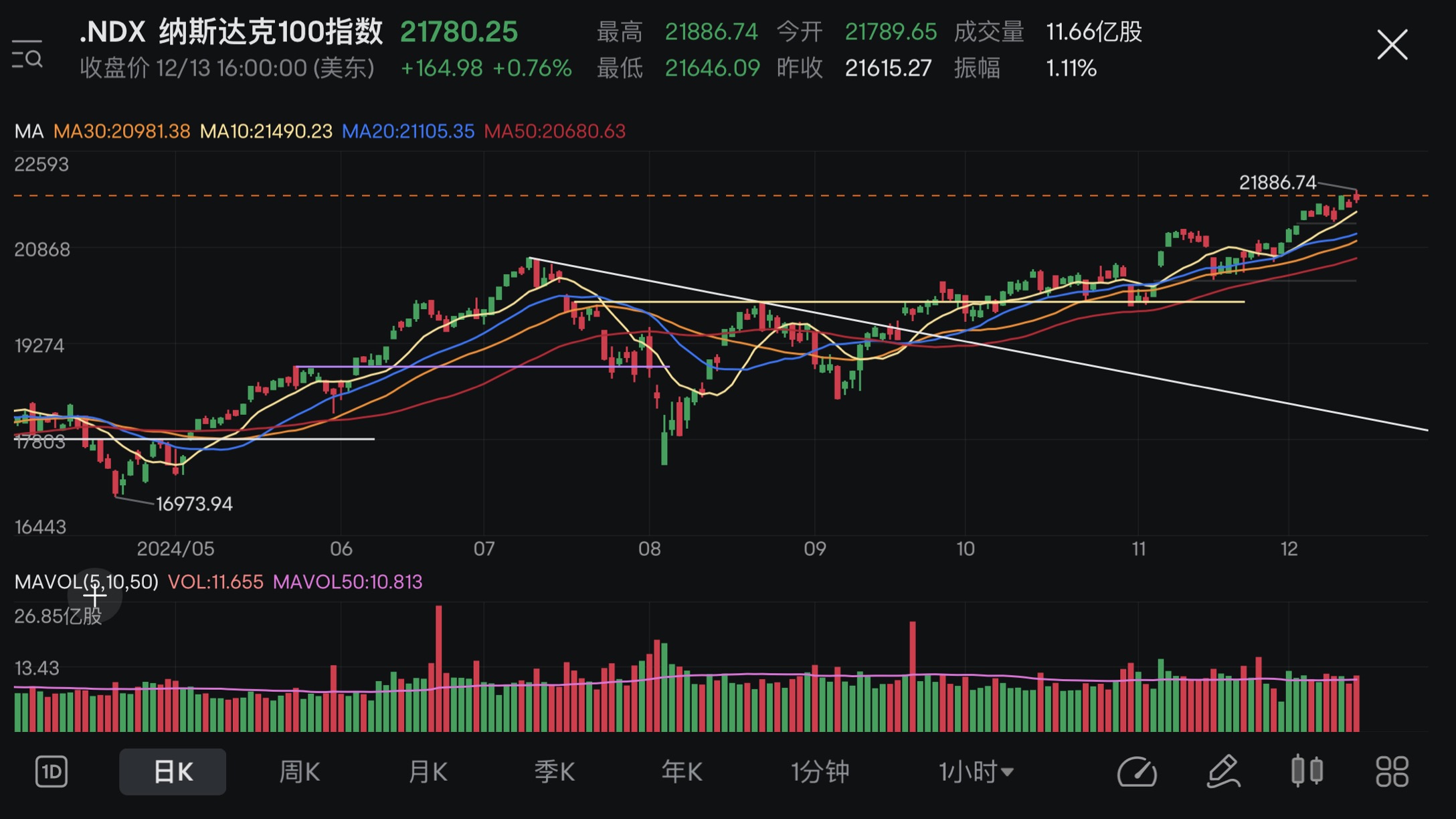Image resolution: width=1456 pixels, height=819 pixels.
Task: Click the change +164.98 value
Action: (x=442, y=68)
